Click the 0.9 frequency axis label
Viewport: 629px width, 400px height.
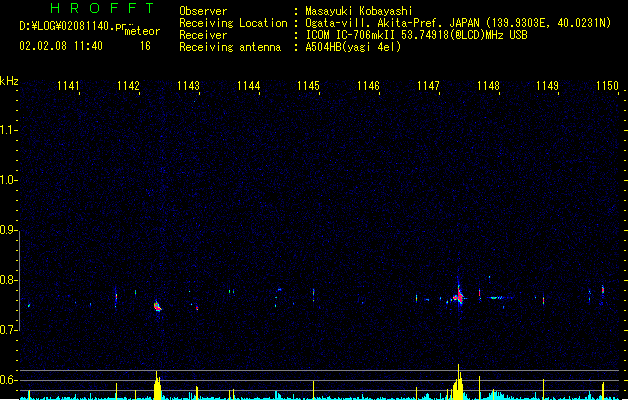(7, 230)
